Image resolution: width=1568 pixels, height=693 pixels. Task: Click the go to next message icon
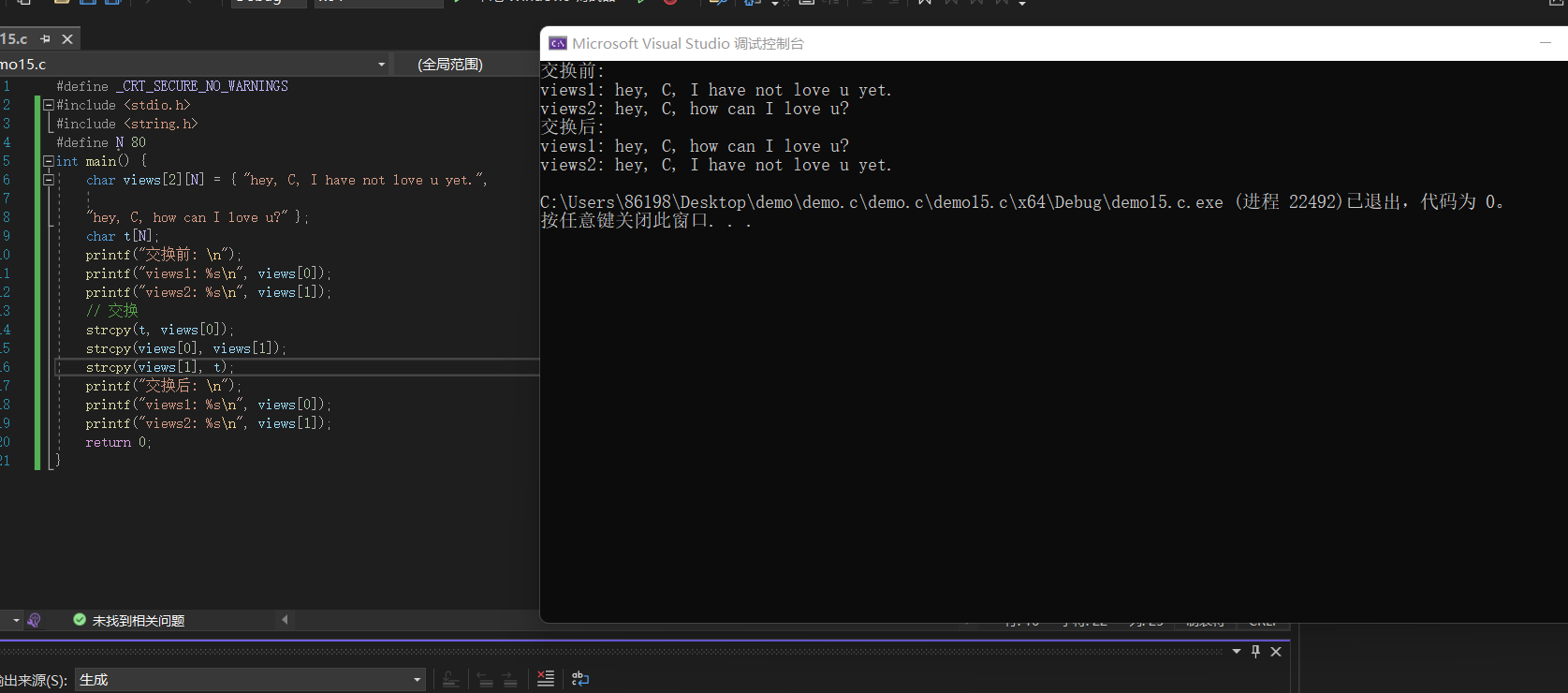coord(509,679)
